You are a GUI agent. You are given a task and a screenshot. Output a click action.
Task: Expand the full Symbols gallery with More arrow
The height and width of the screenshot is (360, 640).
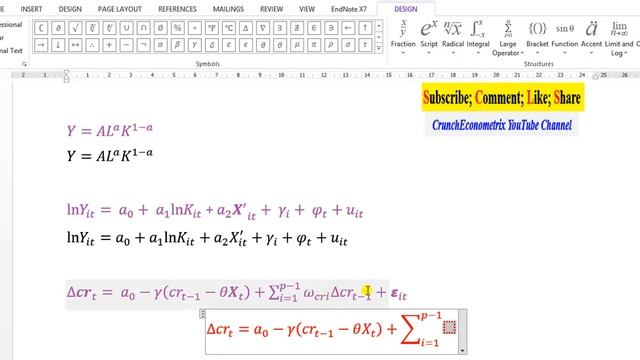pyautogui.click(x=379, y=48)
